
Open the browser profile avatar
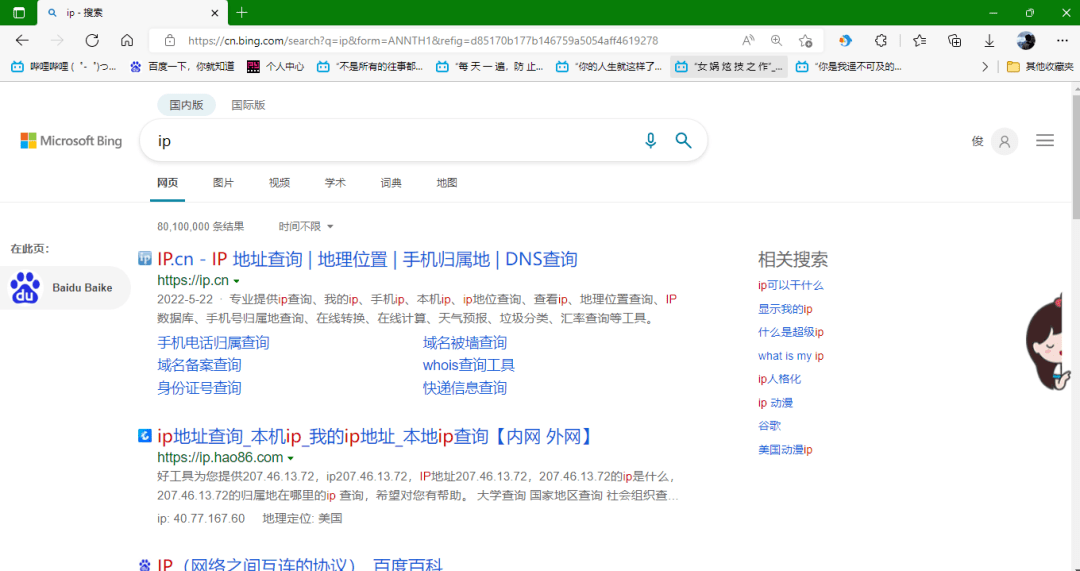pos(1026,41)
